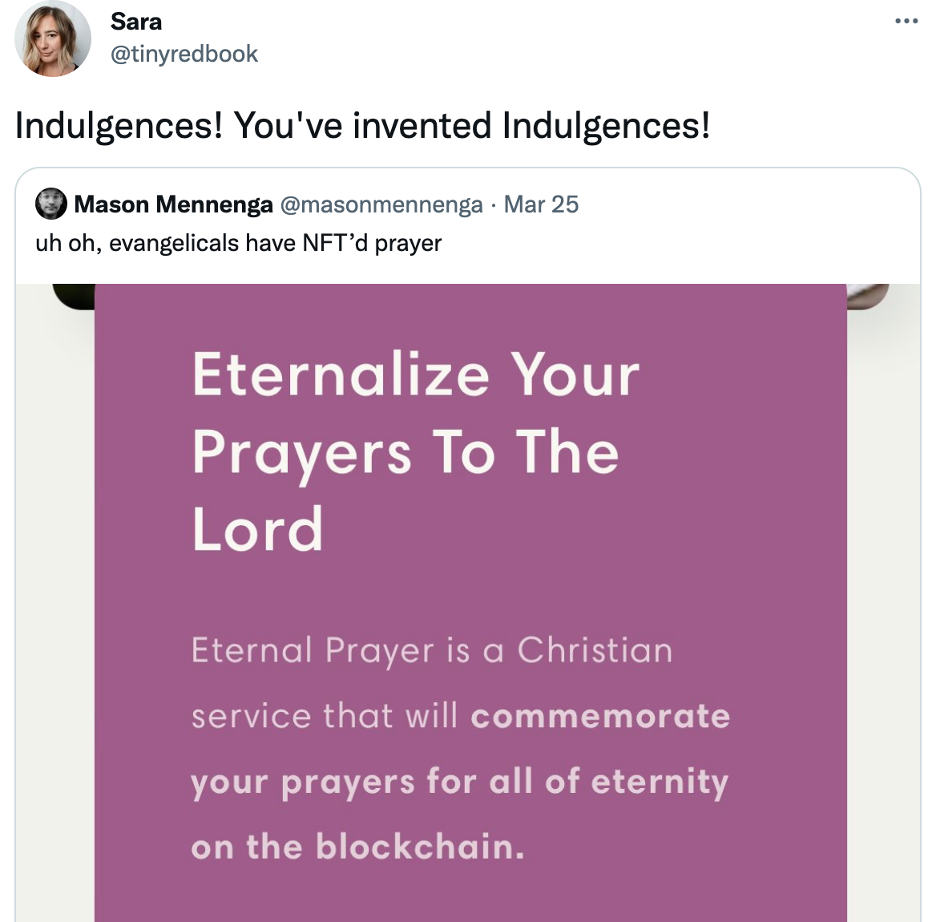Click the @masonmennenga handle
Screen dimensions: 936x922
coord(381,205)
